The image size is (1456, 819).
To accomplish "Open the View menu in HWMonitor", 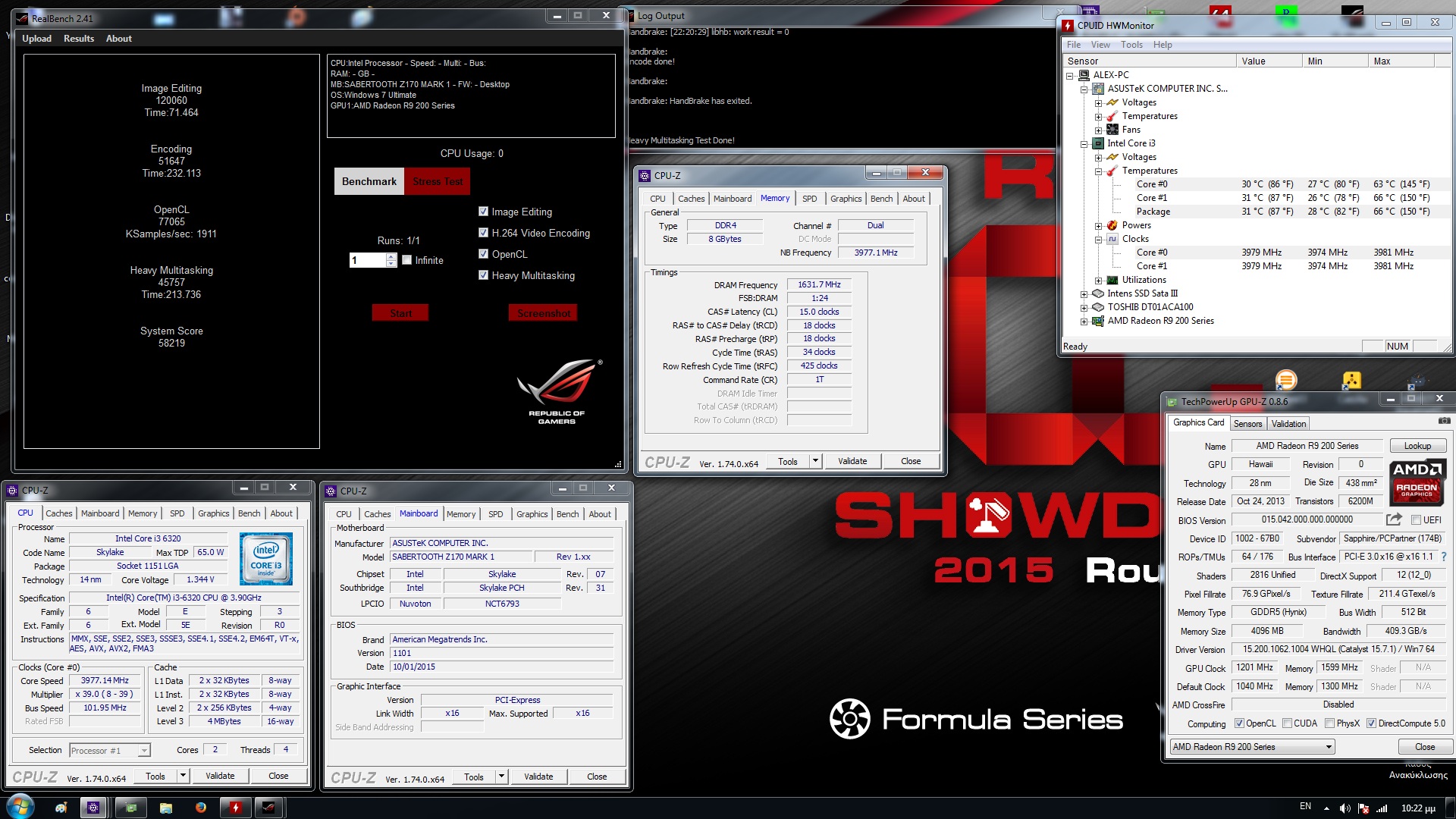I will (x=1100, y=45).
